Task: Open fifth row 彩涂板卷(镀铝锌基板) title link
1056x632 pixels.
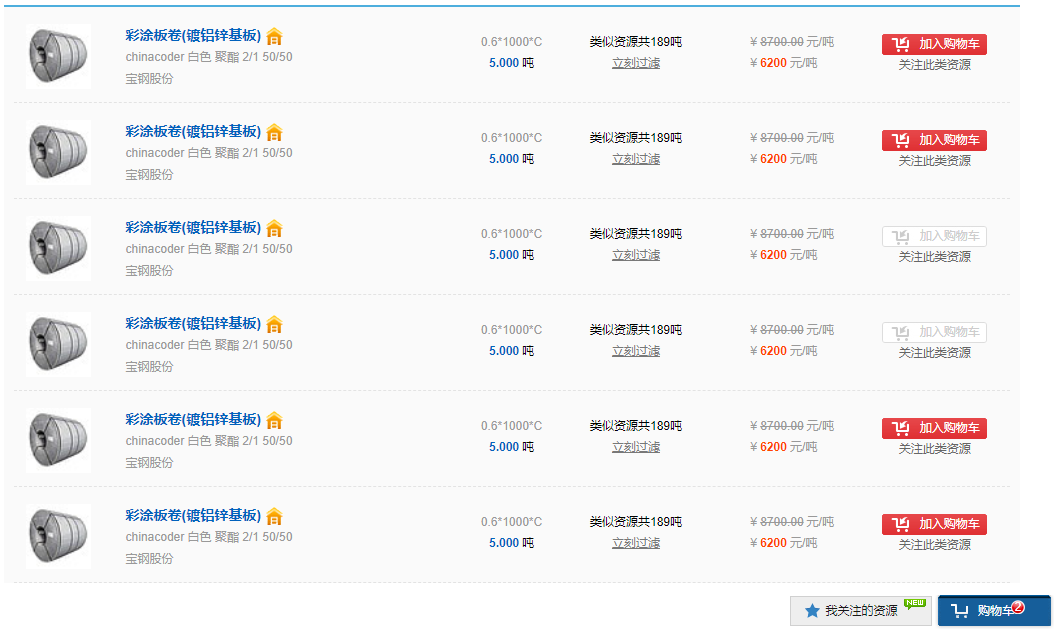Action: (x=193, y=420)
